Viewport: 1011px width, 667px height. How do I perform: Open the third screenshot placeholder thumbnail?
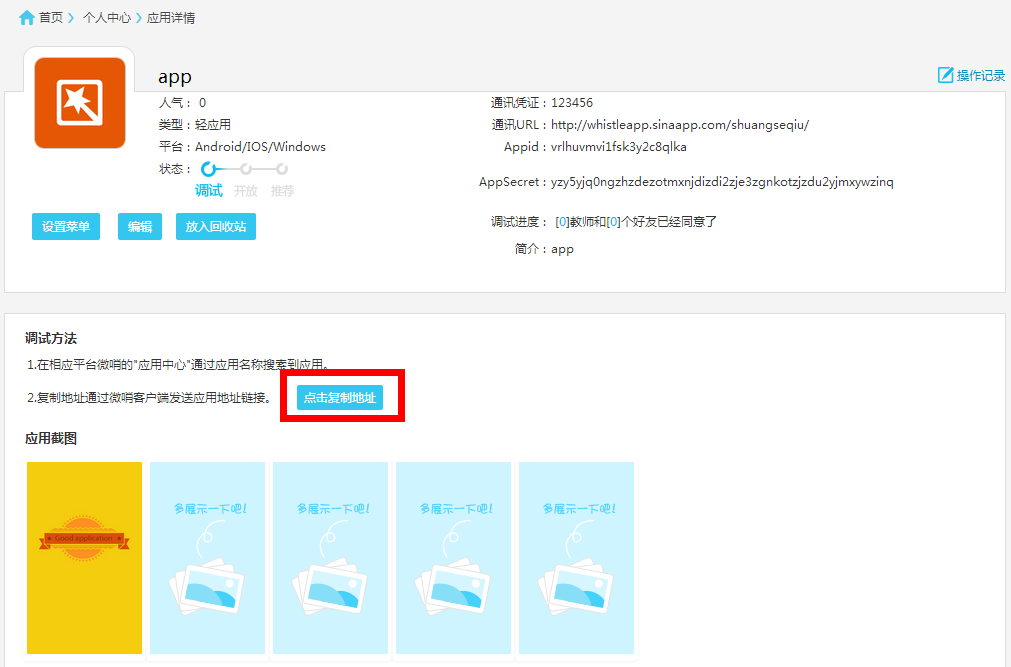coord(330,558)
